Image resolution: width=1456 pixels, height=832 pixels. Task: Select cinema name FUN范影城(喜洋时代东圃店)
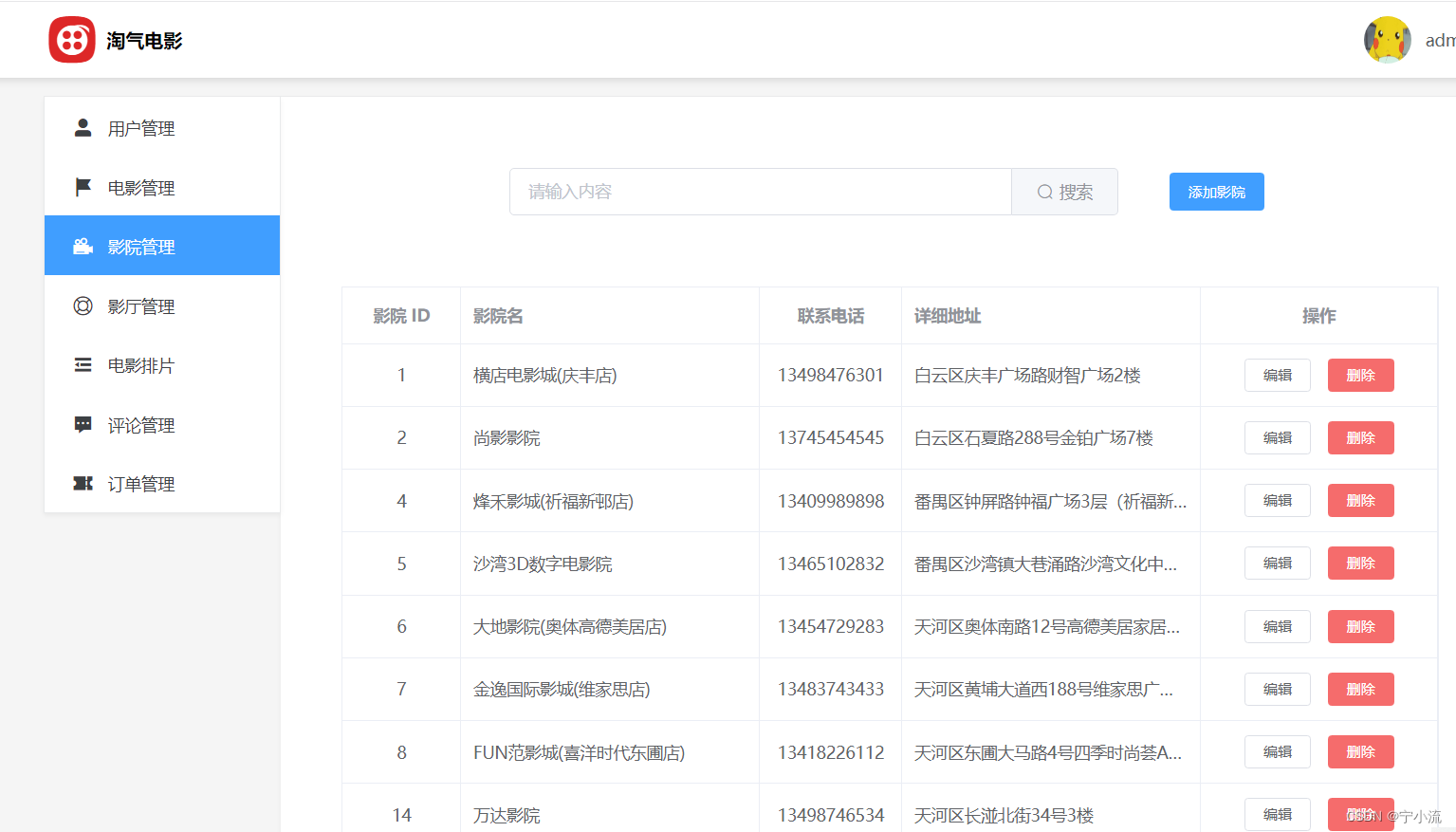pos(580,752)
